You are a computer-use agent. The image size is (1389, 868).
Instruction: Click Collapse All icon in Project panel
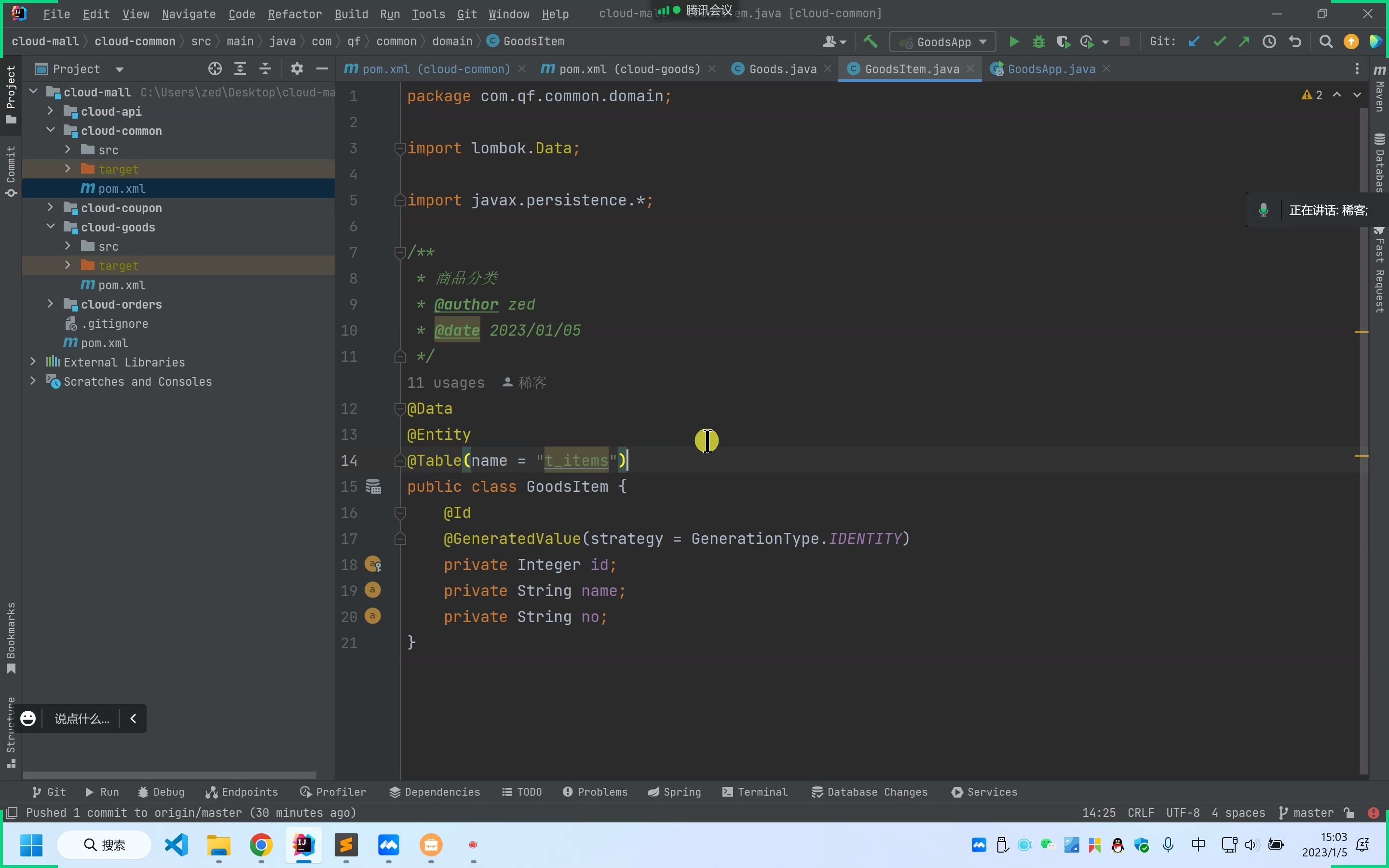click(265, 69)
